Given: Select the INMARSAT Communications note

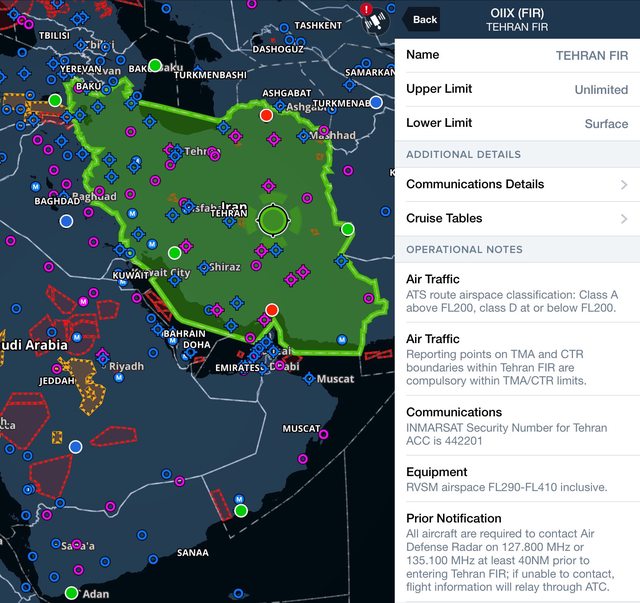Looking at the screenshot, I should point(517,426).
